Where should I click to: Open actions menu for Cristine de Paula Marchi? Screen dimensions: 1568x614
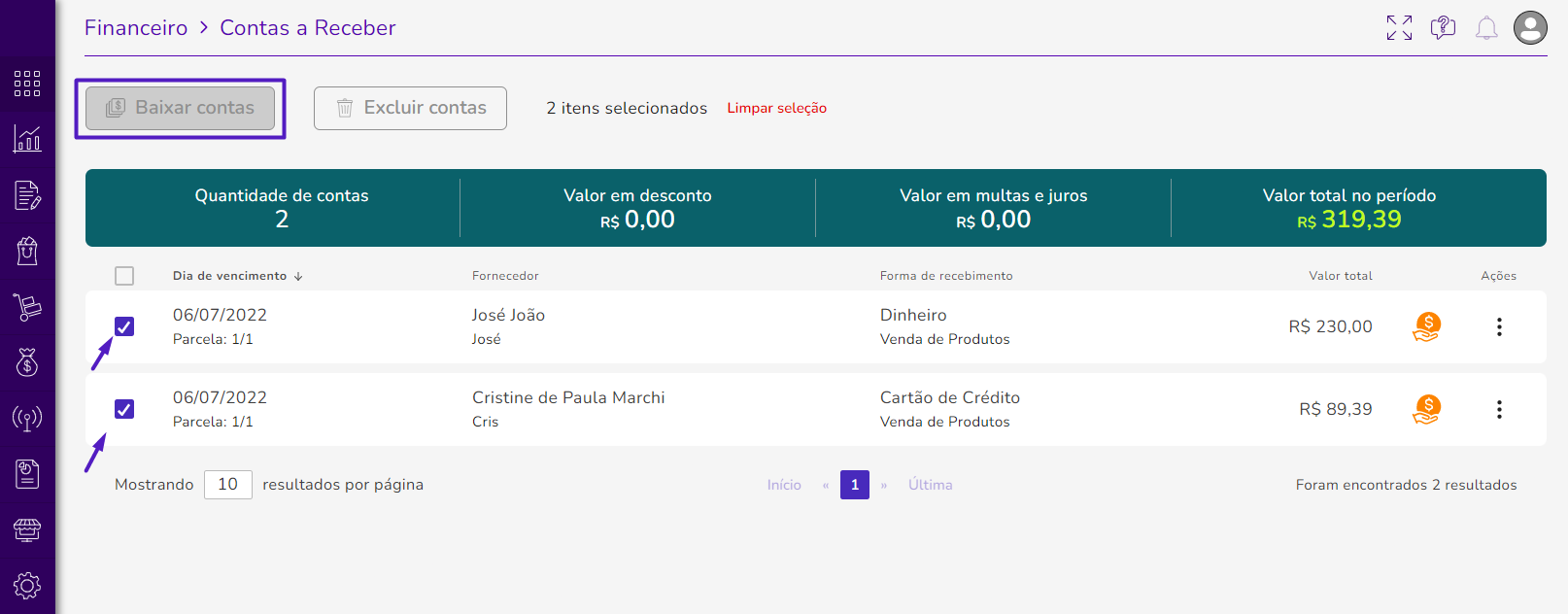tap(1499, 409)
